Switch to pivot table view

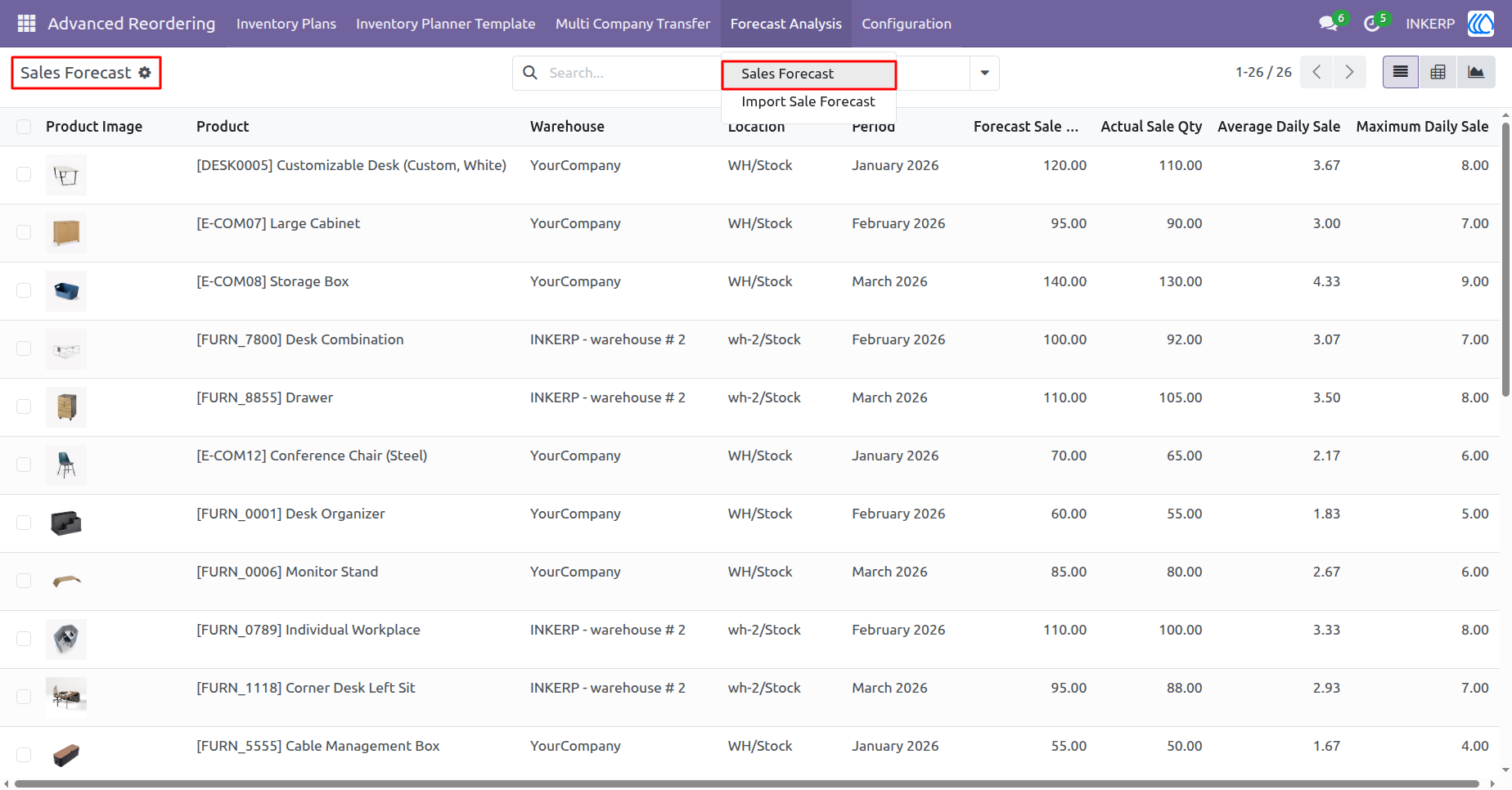click(x=1438, y=72)
